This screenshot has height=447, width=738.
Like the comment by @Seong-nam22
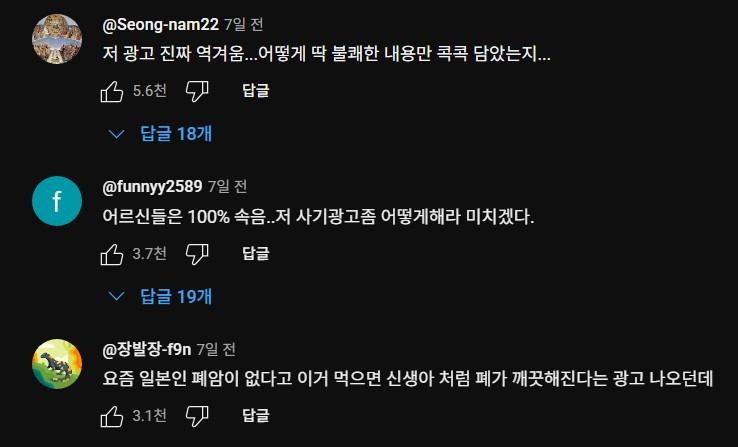point(112,91)
